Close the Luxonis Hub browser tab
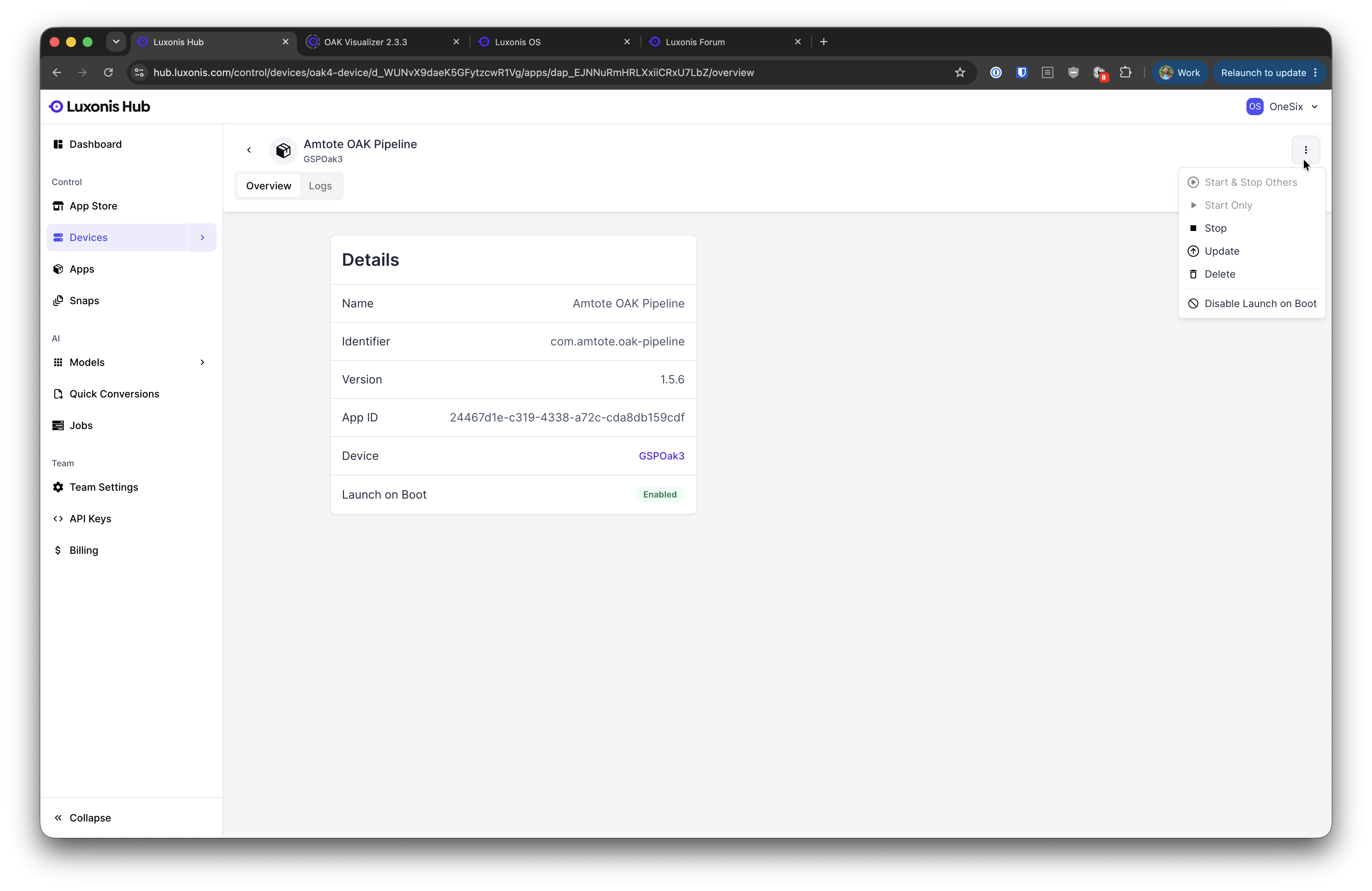This screenshot has width=1372, height=891. point(285,42)
